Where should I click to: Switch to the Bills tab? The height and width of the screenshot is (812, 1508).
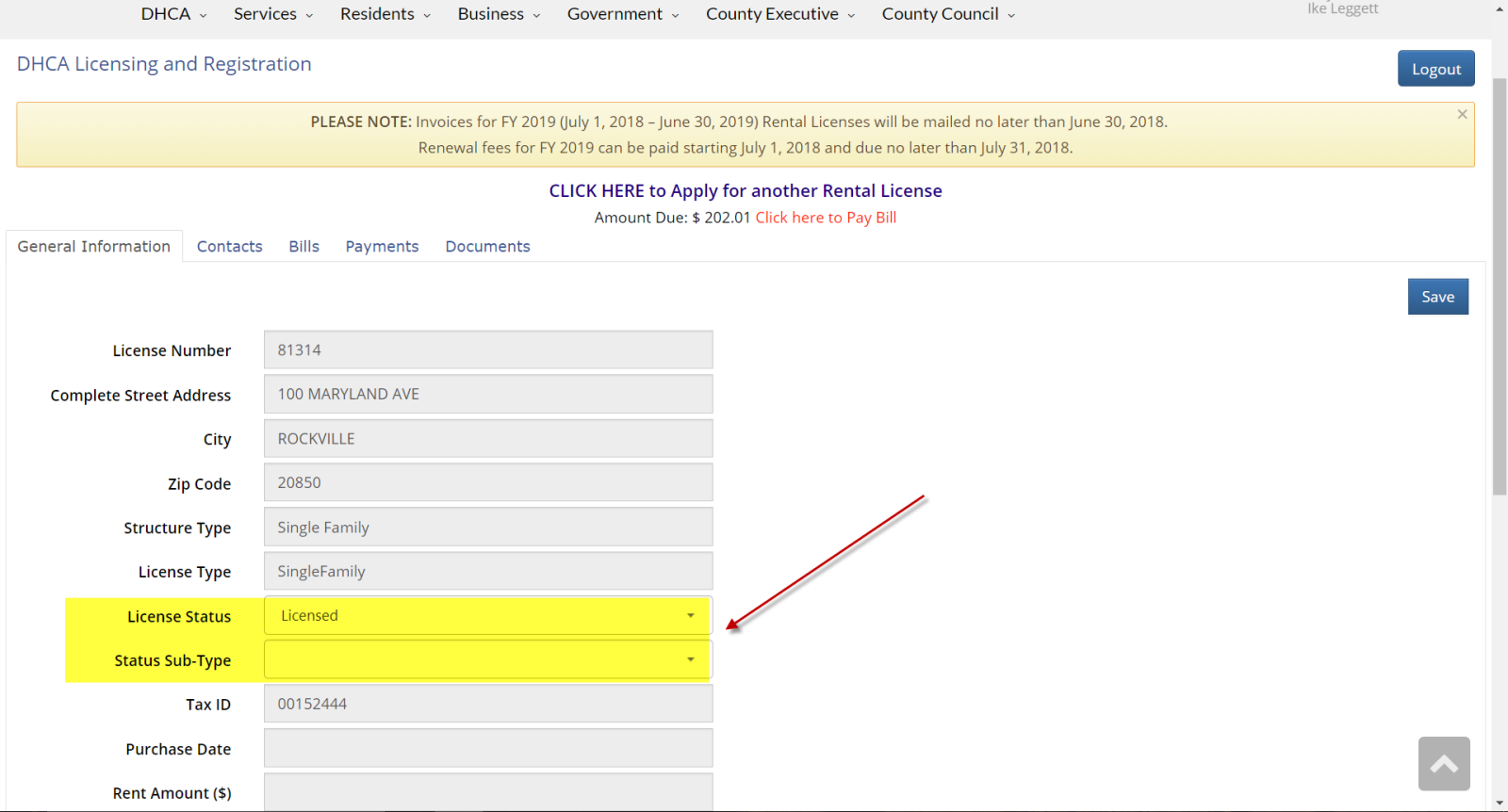coord(303,247)
